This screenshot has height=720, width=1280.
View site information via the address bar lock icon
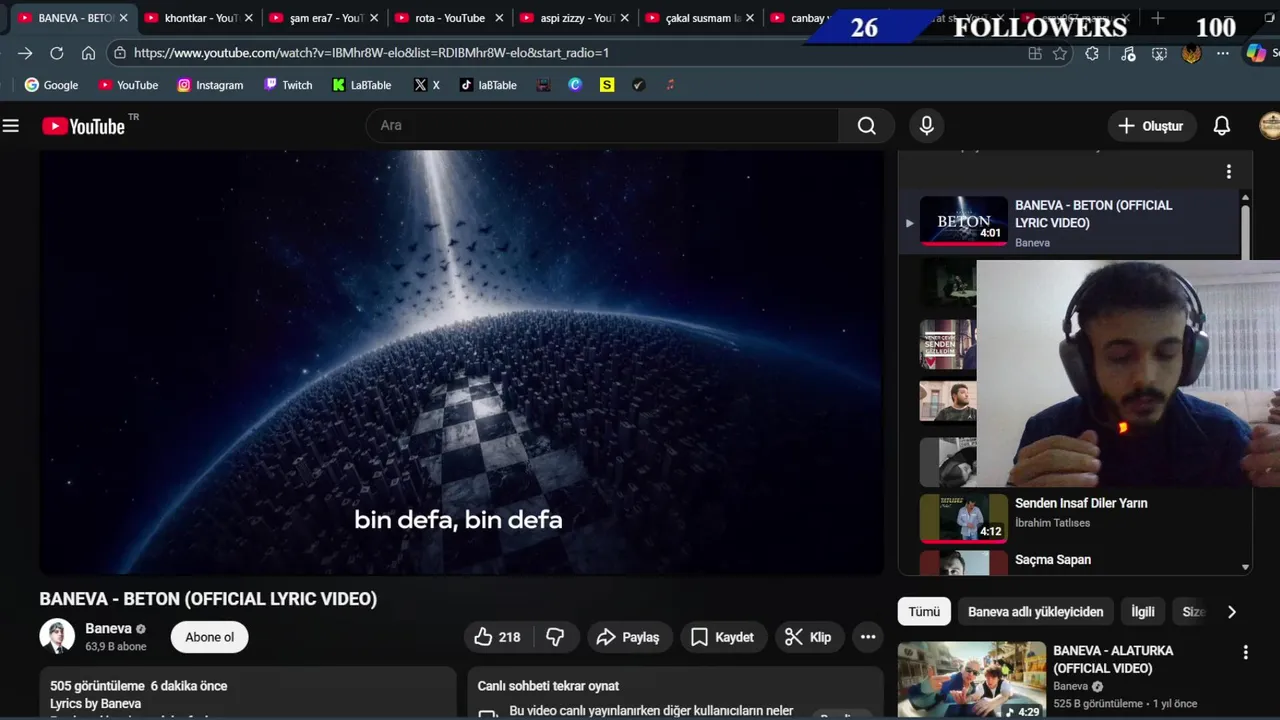click(120, 53)
